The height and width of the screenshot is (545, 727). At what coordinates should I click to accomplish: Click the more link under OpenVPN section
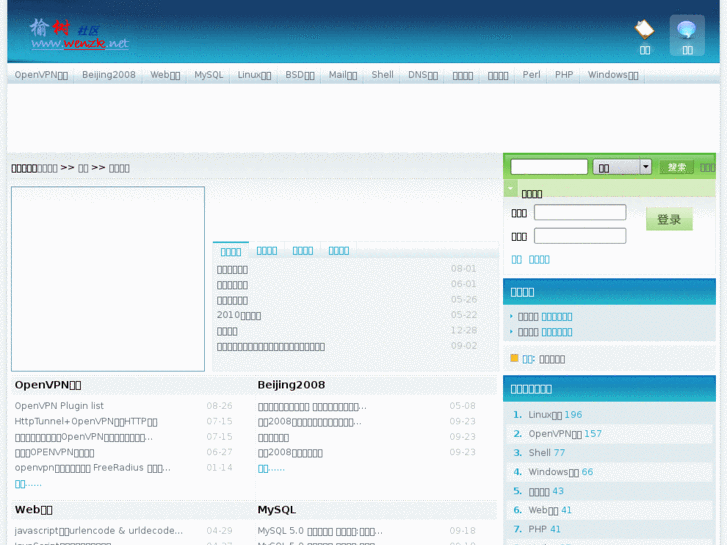click(28, 484)
